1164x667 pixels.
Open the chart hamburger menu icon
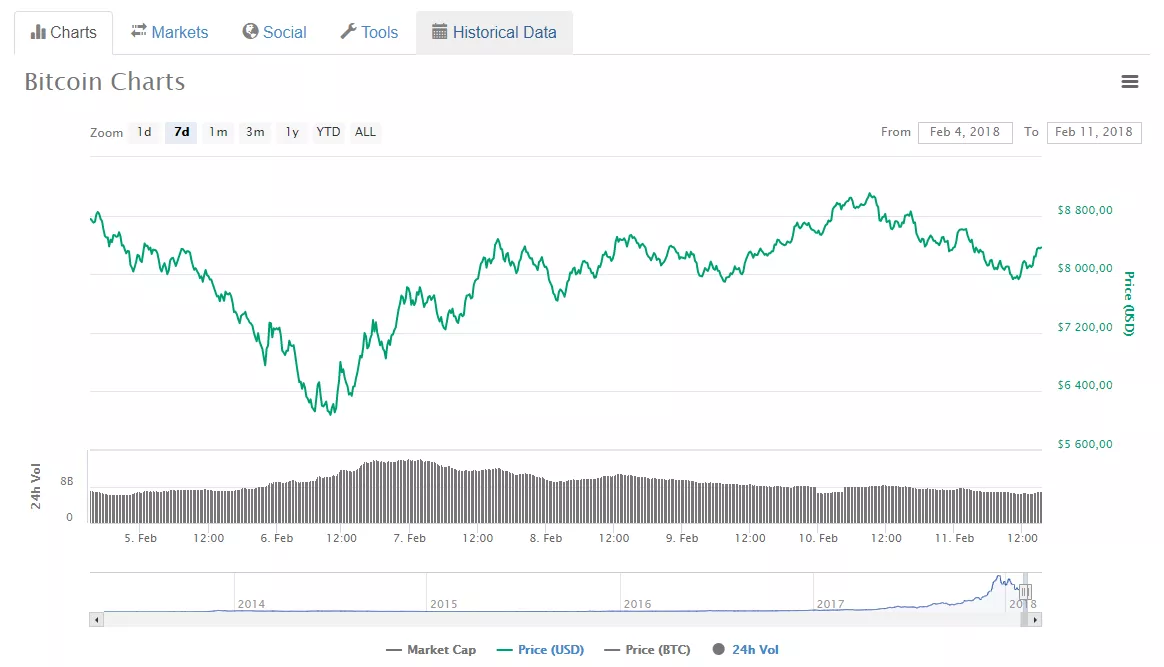[x=1130, y=82]
